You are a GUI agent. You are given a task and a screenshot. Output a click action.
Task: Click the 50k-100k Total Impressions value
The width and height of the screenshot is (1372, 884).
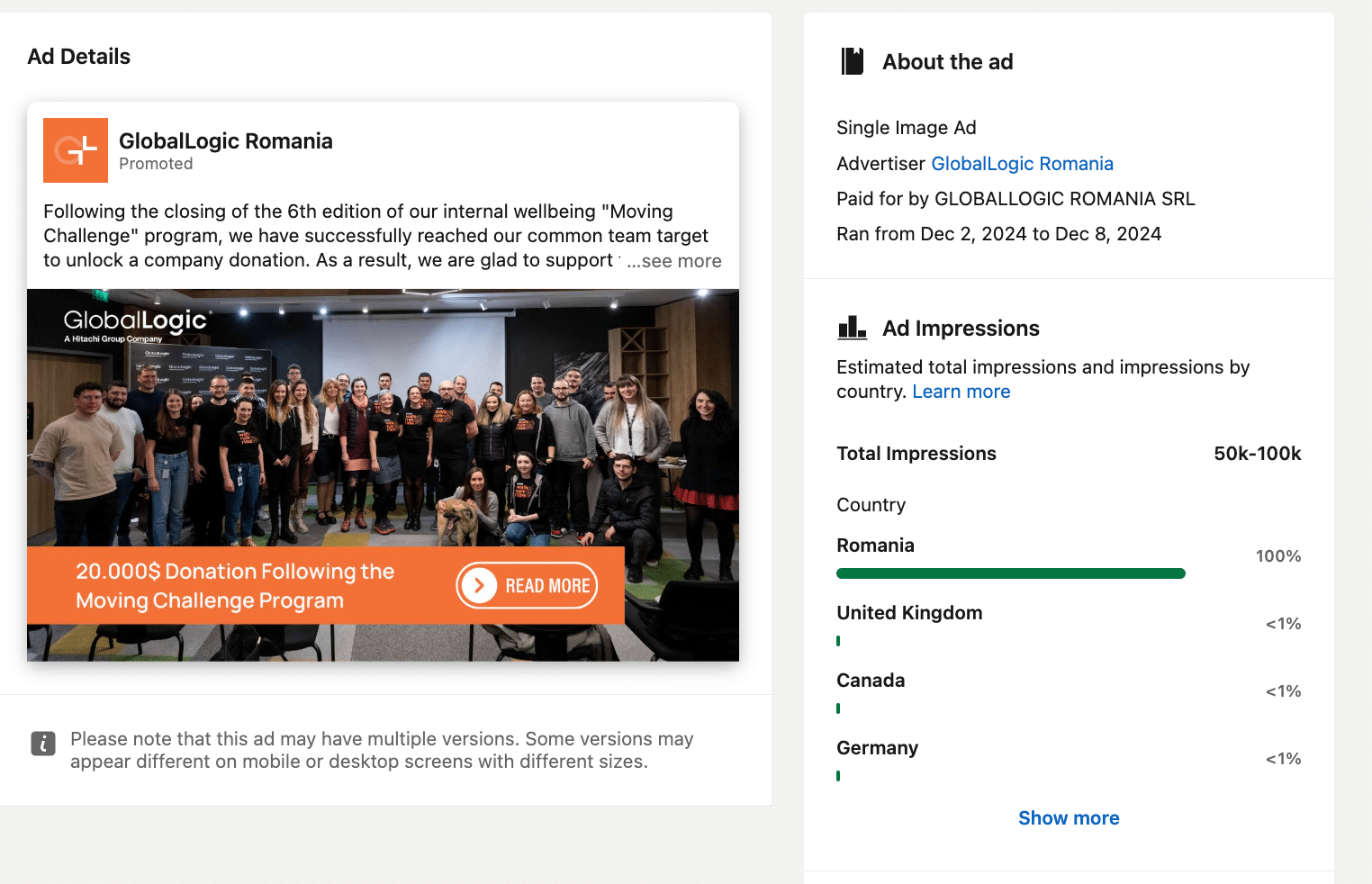click(1257, 453)
